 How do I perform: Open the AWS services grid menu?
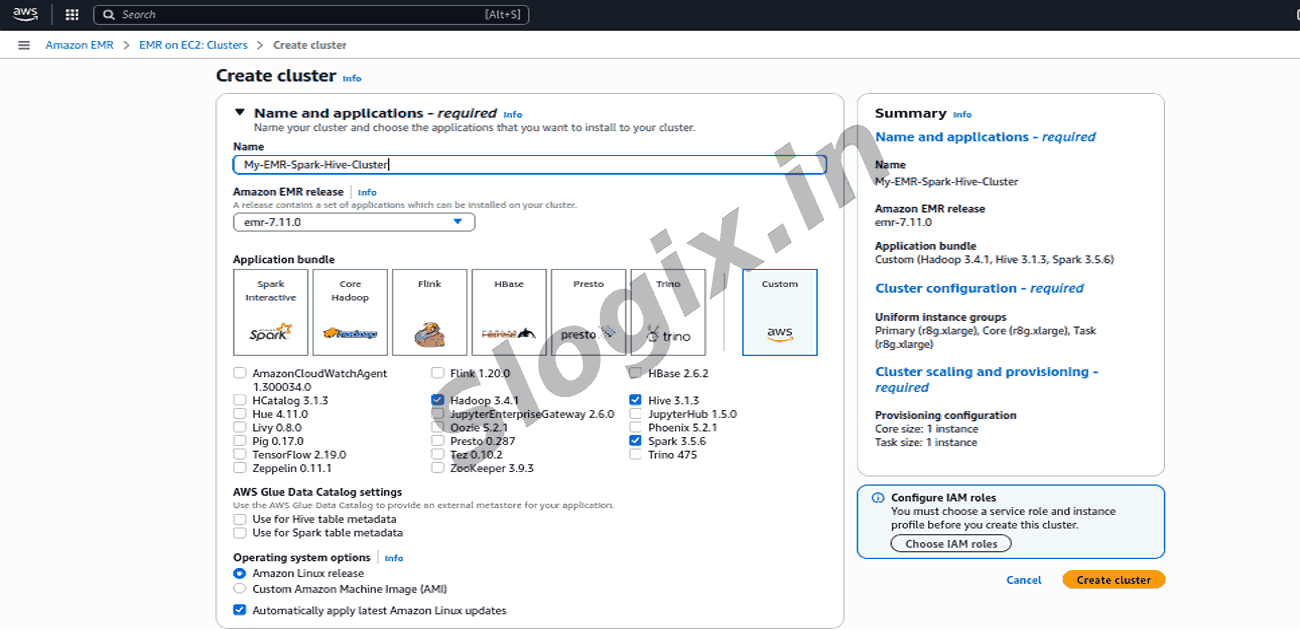tap(71, 15)
